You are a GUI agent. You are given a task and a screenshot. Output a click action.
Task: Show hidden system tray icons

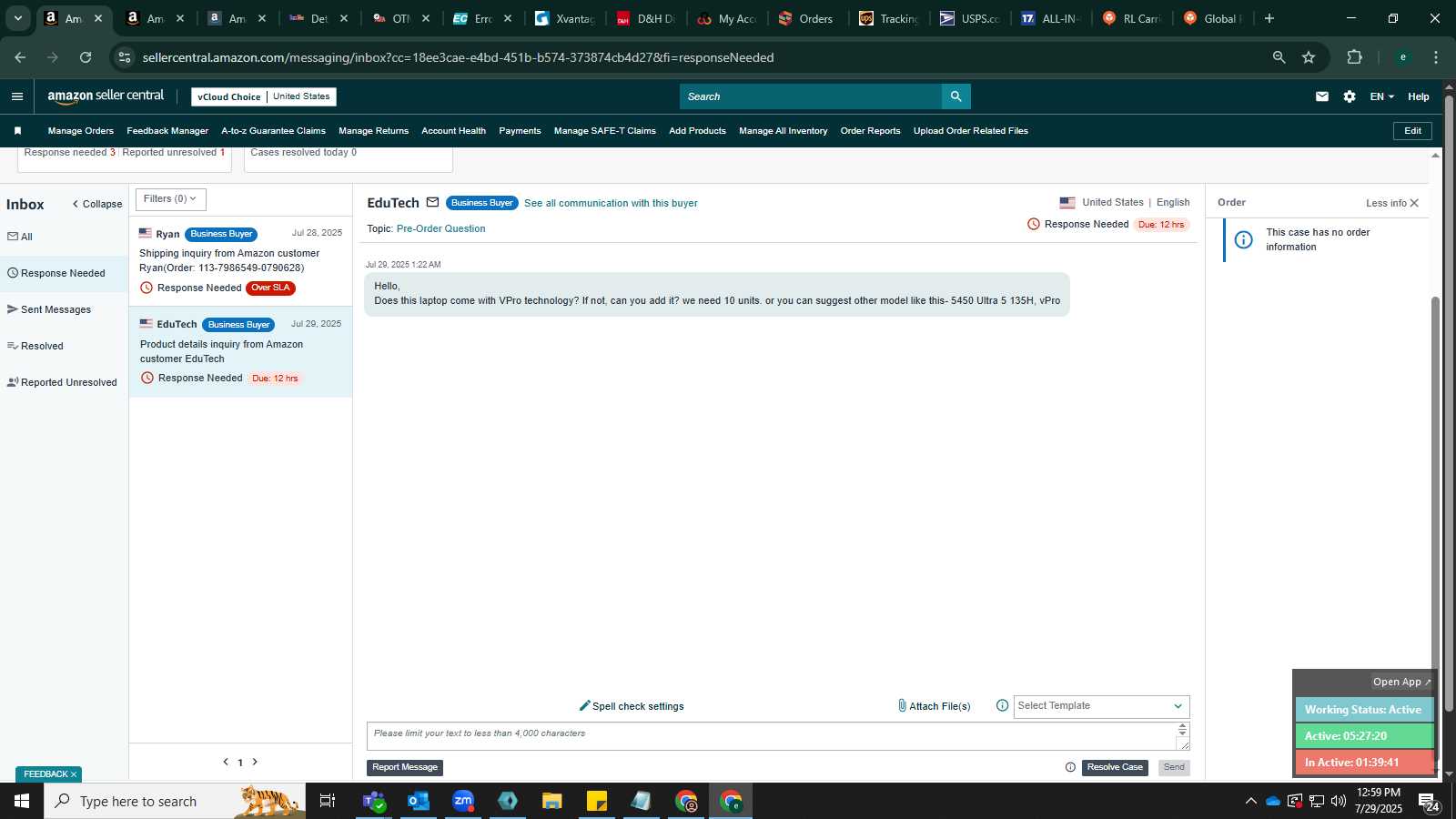click(x=1250, y=801)
